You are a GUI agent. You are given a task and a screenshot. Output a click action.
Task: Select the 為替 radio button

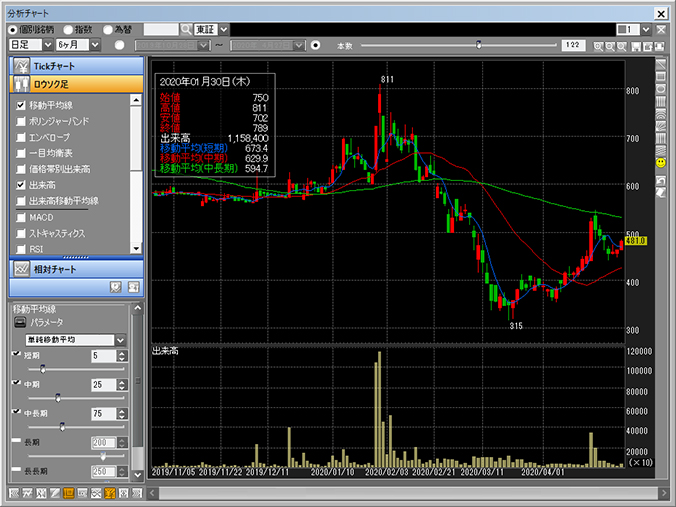click(x=108, y=30)
